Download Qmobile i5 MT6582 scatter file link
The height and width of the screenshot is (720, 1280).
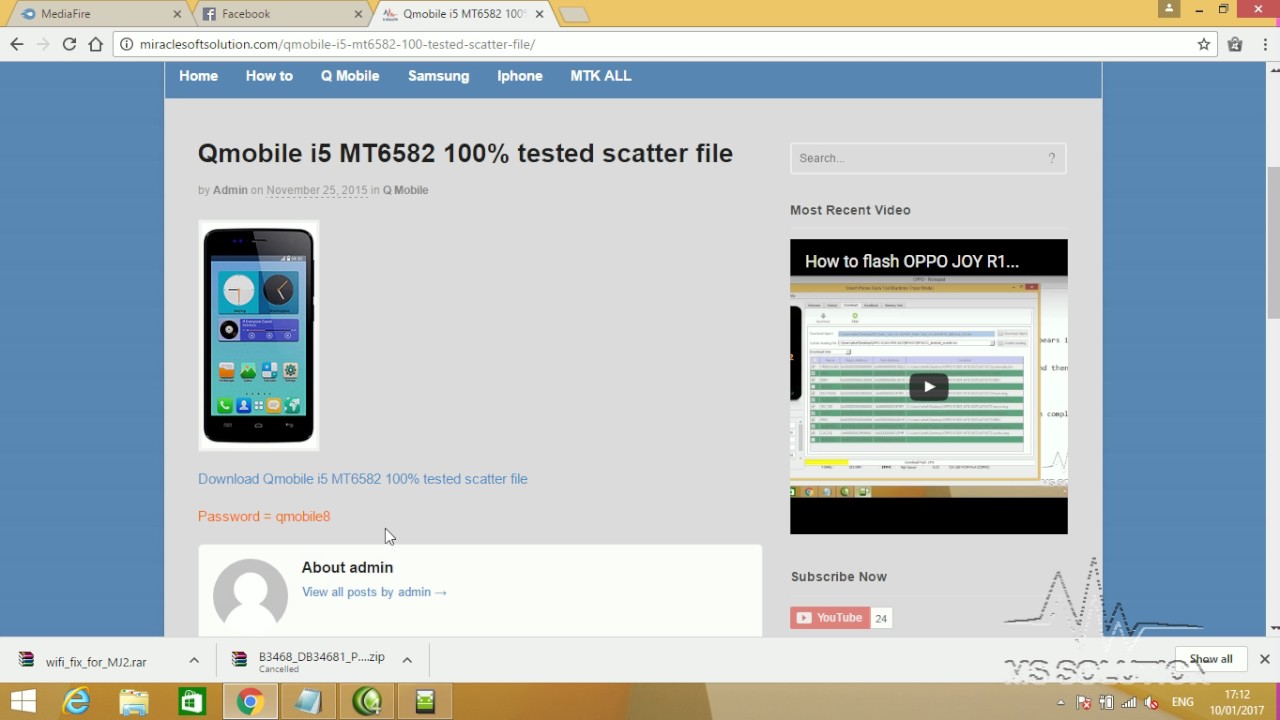(x=362, y=479)
